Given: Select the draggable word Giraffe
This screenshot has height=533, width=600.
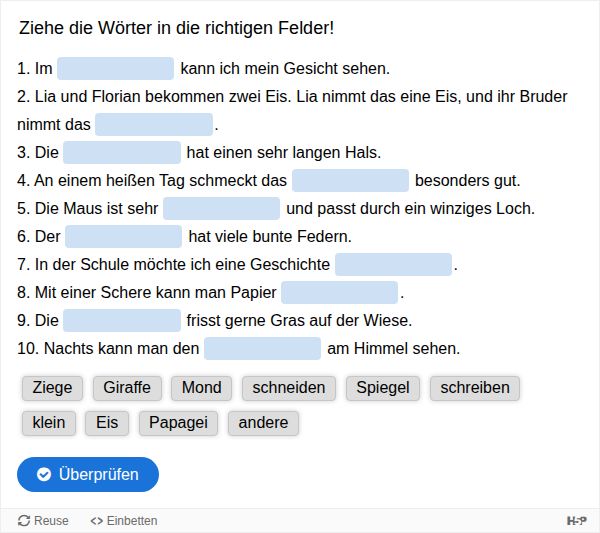Looking at the screenshot, I should (127, 388).
